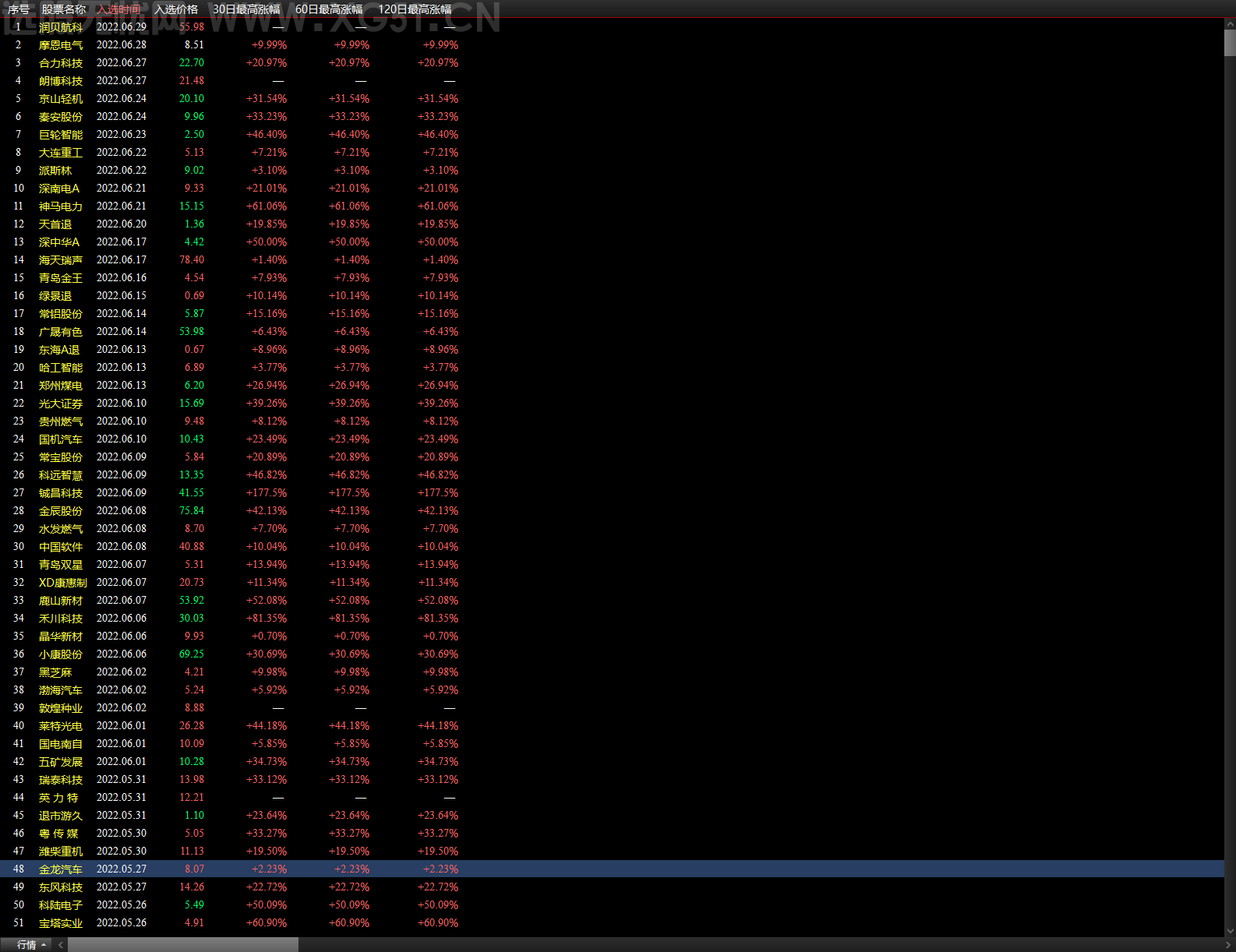Select stock 深南电A

click(x=59, y=189)
